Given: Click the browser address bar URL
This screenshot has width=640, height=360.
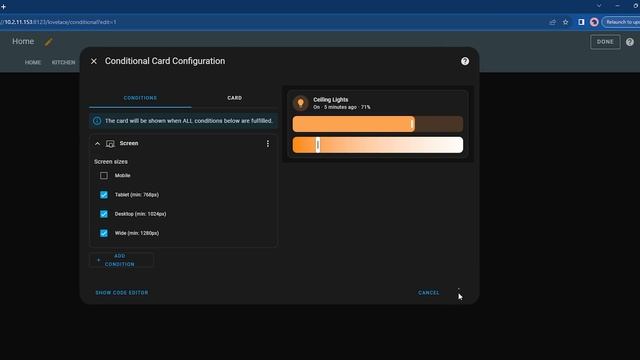Looking at the screenshot, I should (58, 22).
